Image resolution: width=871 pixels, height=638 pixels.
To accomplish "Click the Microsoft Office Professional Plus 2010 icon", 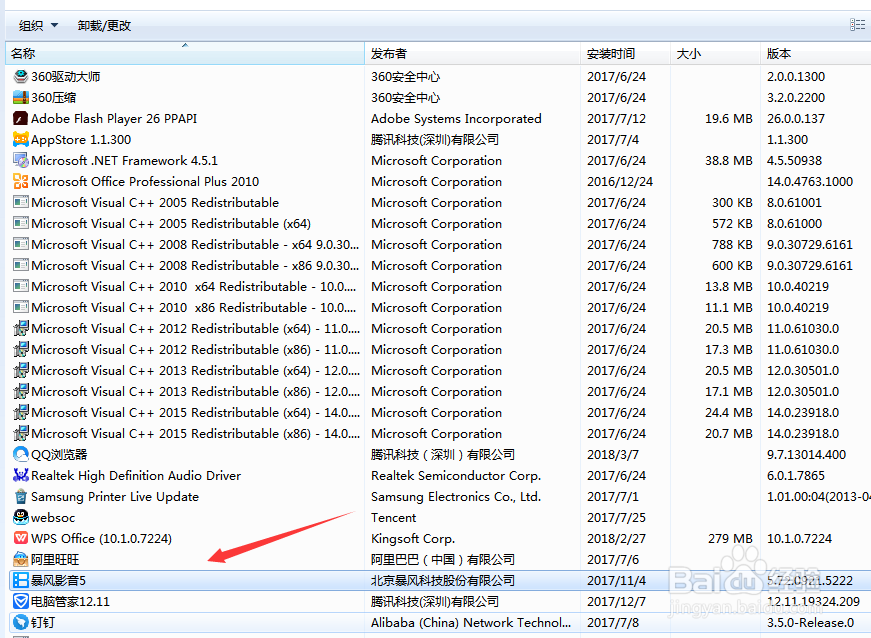I will click(21, 182).
